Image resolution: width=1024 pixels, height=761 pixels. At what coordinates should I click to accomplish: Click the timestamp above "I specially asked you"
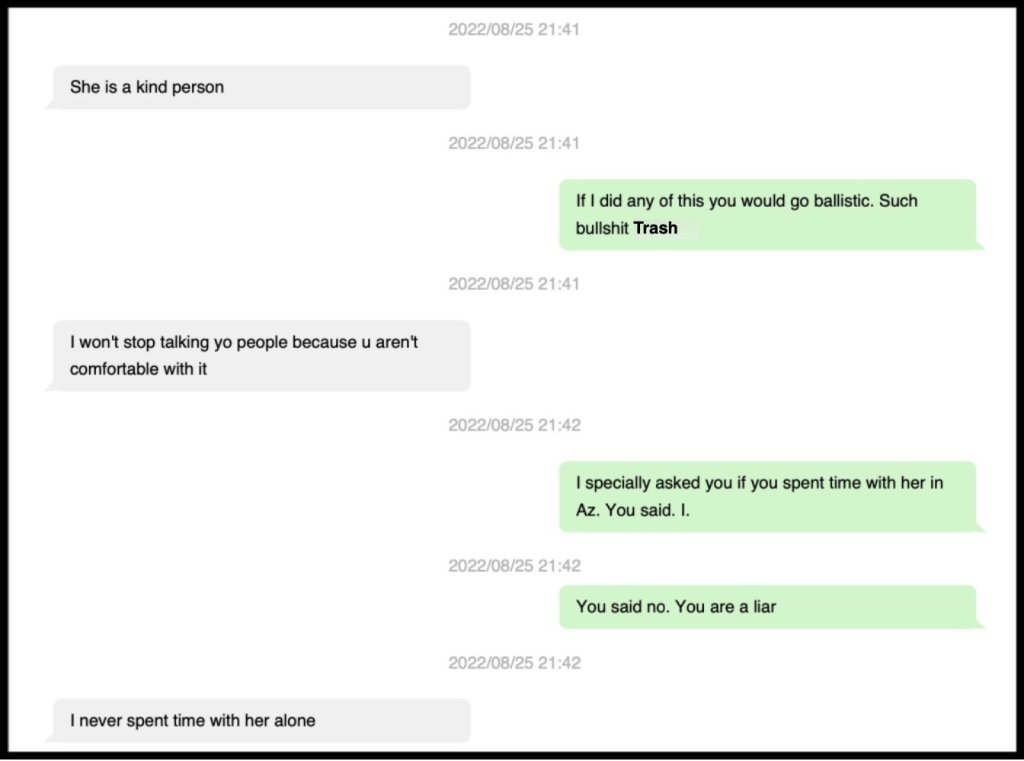(x=513, y=425)
